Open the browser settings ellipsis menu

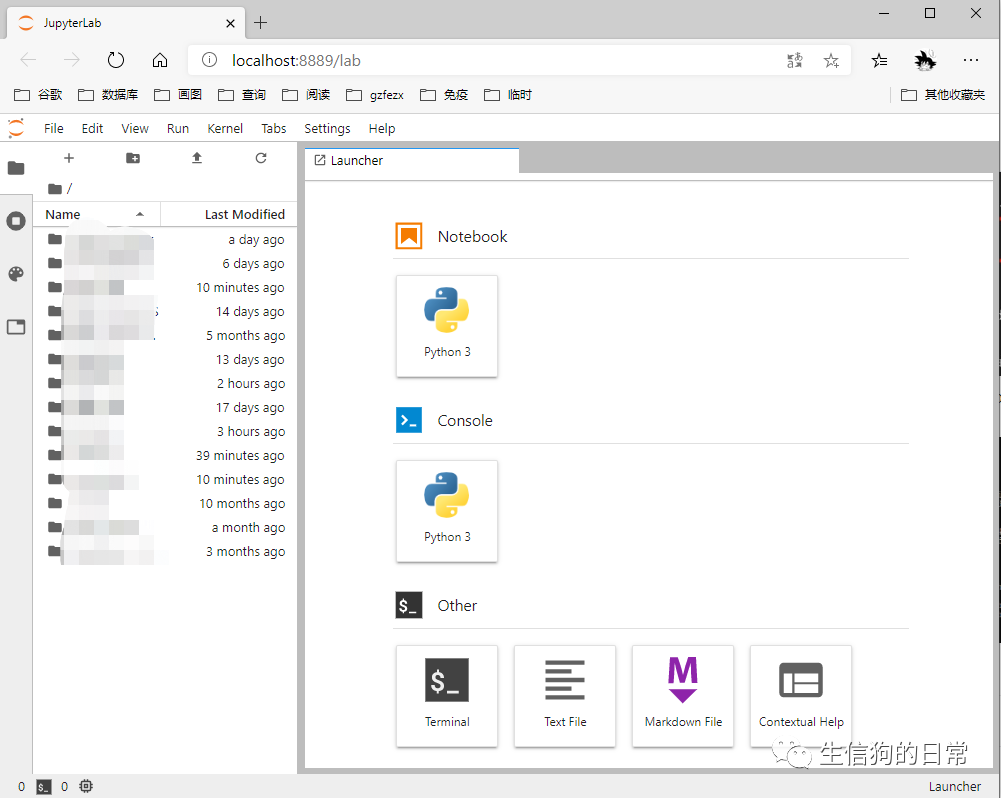click(x=971, y=60)
